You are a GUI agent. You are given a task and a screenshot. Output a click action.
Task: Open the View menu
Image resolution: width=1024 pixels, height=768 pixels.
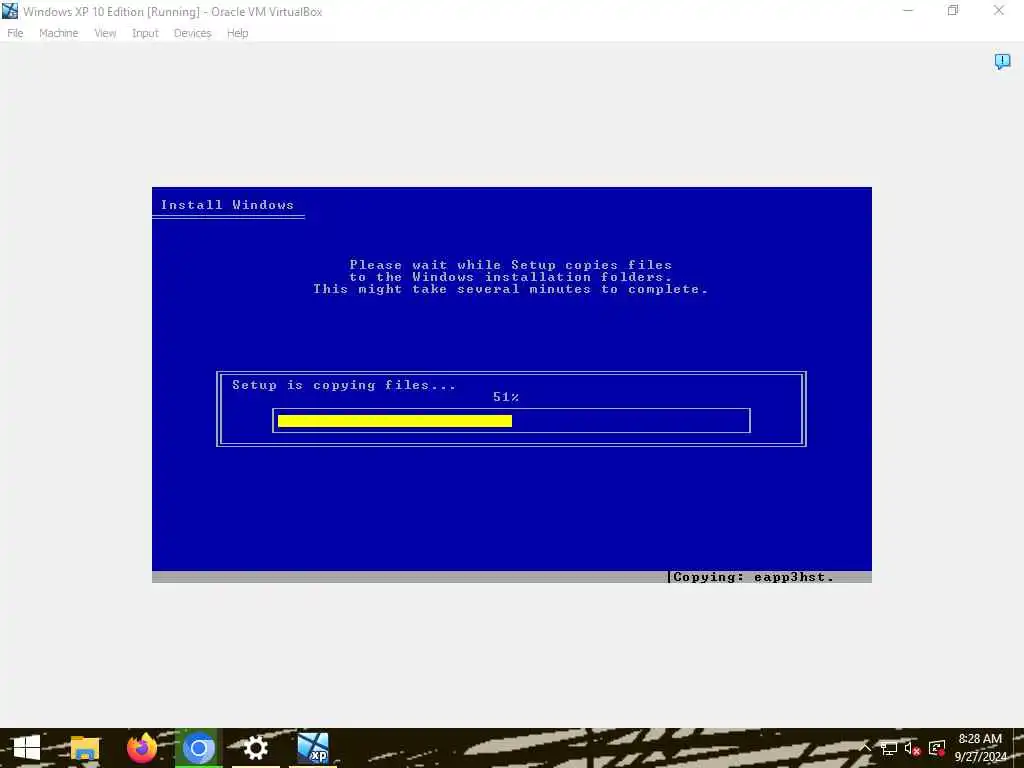(x=105, y=33)
